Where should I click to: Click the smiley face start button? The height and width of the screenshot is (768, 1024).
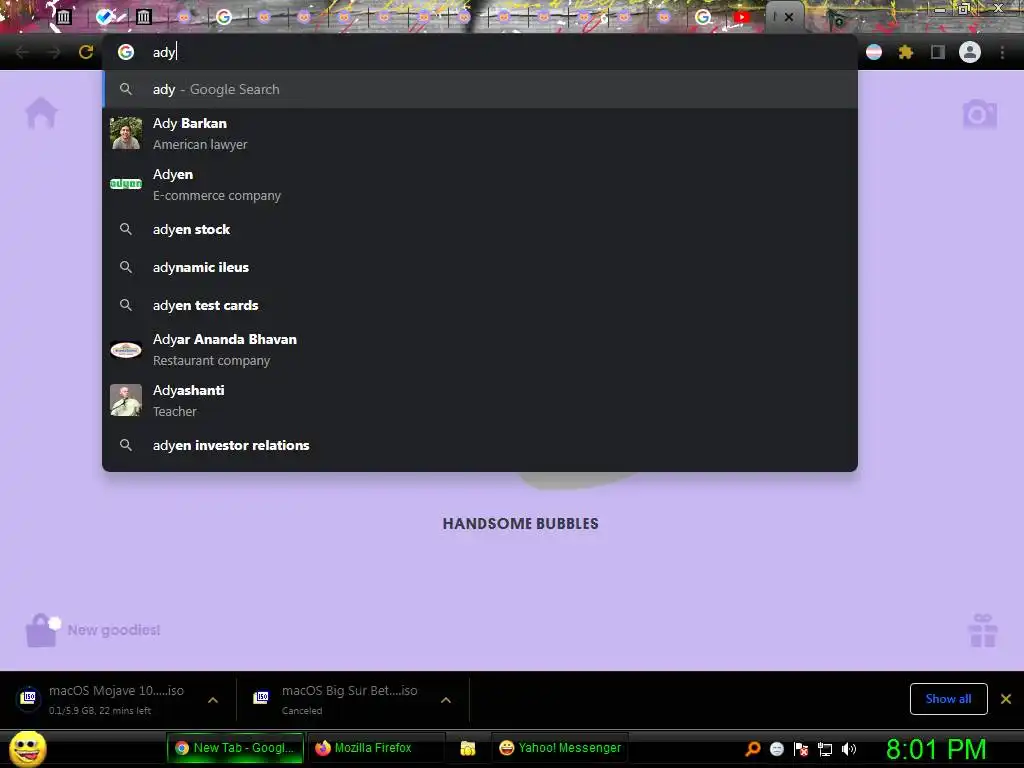point(27,749)
